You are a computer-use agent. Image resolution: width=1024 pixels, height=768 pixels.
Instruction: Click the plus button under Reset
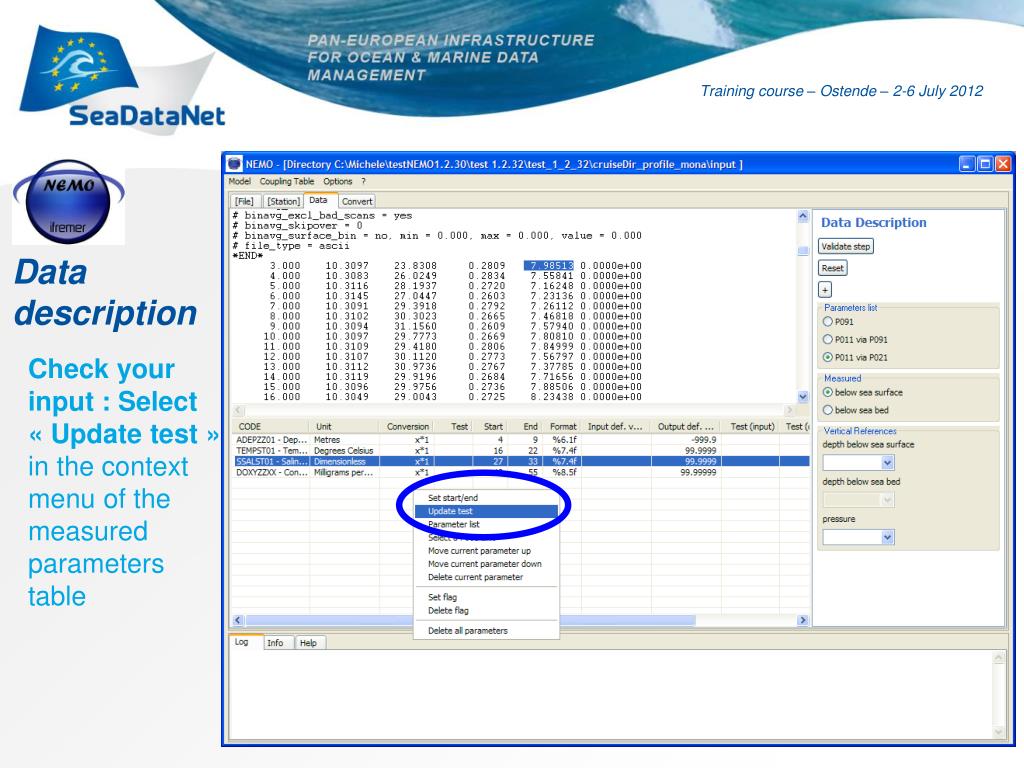(825, 290)
